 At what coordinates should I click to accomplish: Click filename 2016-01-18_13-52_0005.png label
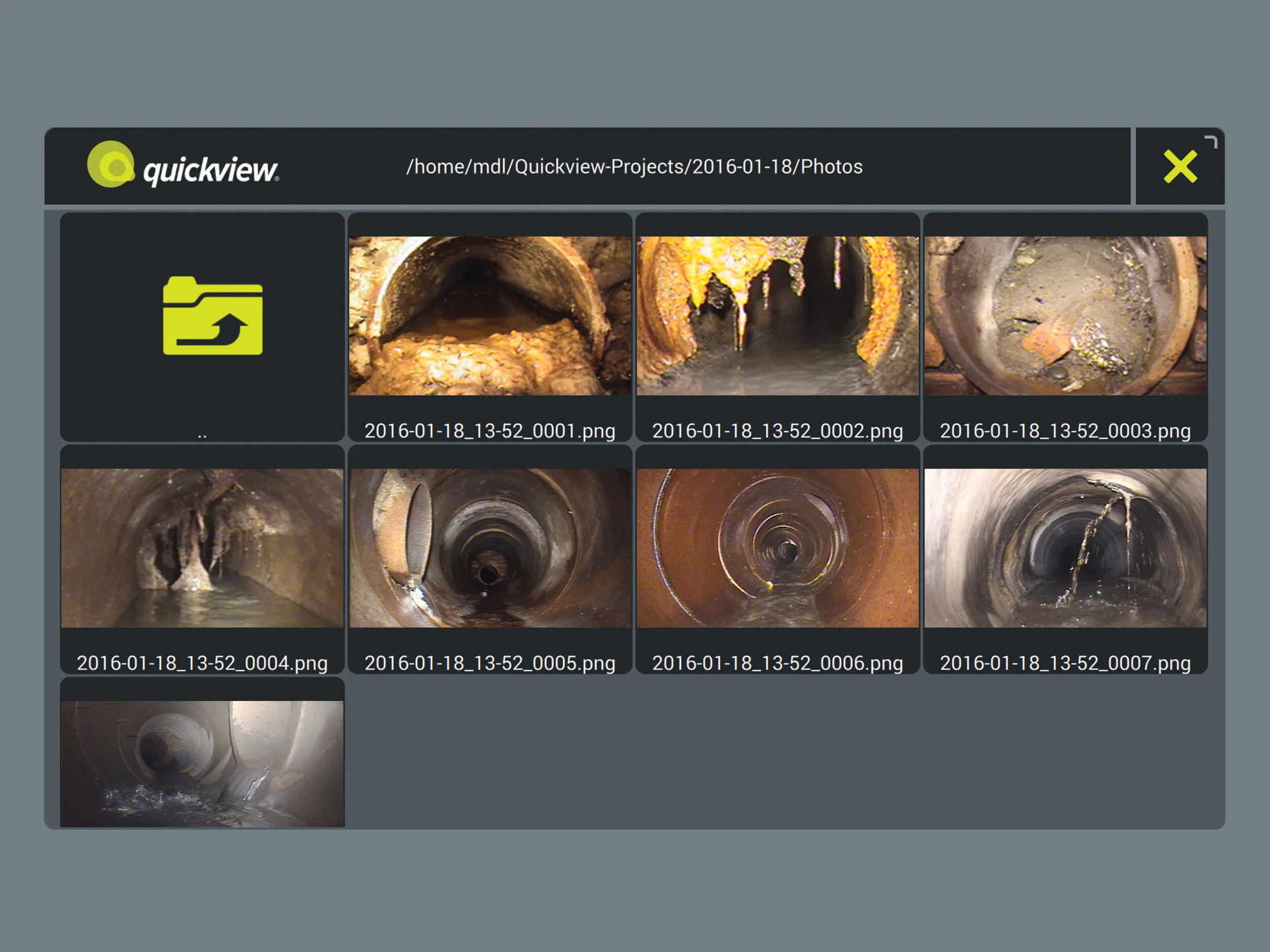(490, 663)
